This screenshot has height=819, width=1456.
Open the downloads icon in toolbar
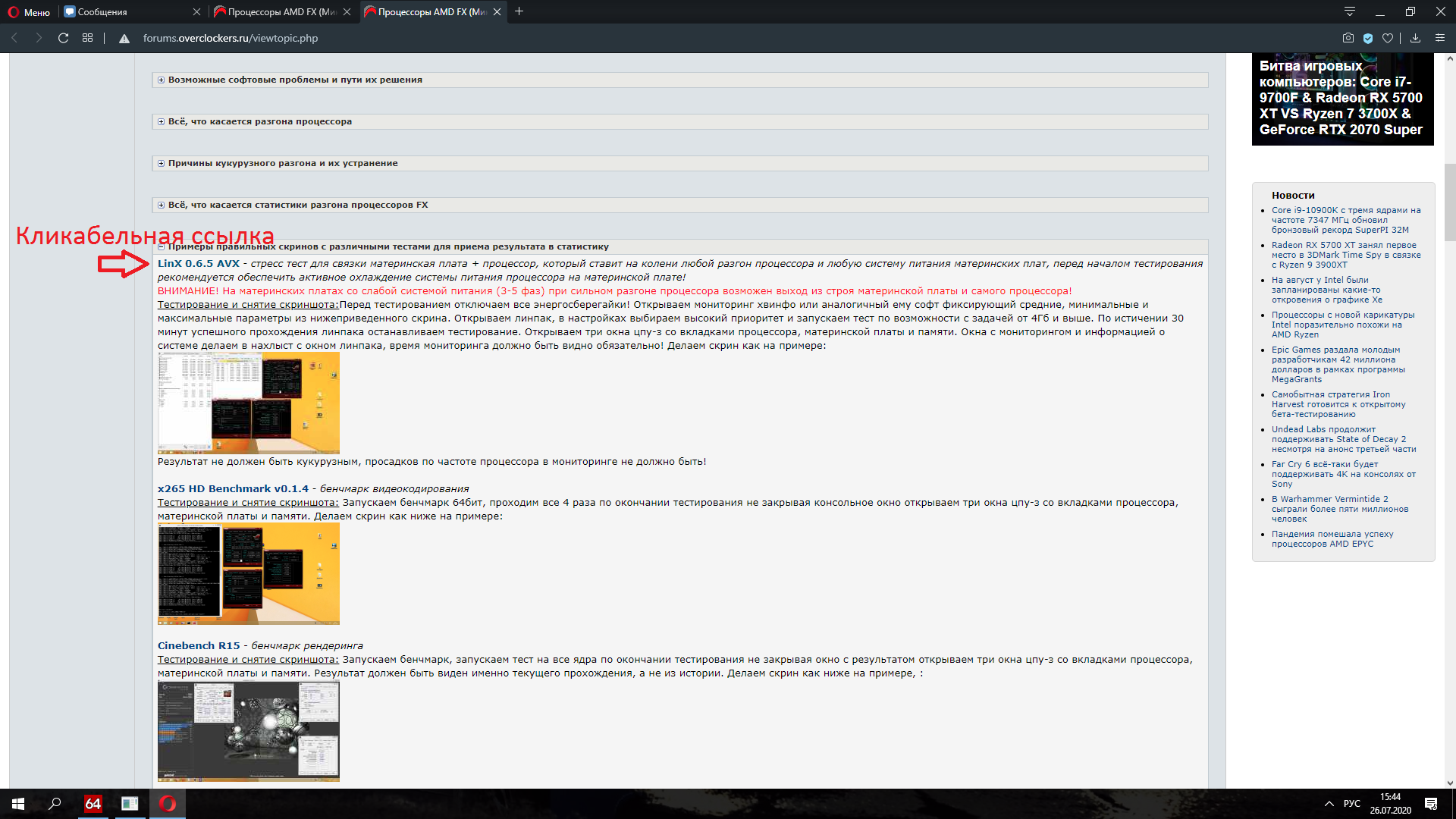click(1415, 38)
